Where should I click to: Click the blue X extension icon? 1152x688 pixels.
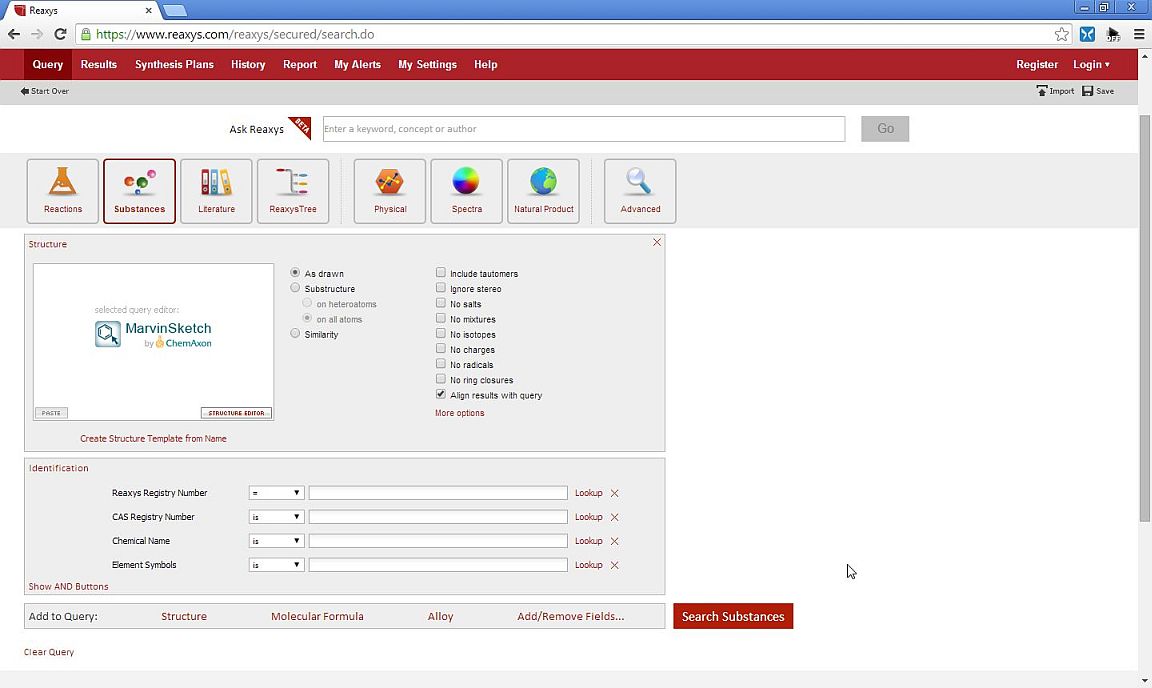(x=1087, y=35)
